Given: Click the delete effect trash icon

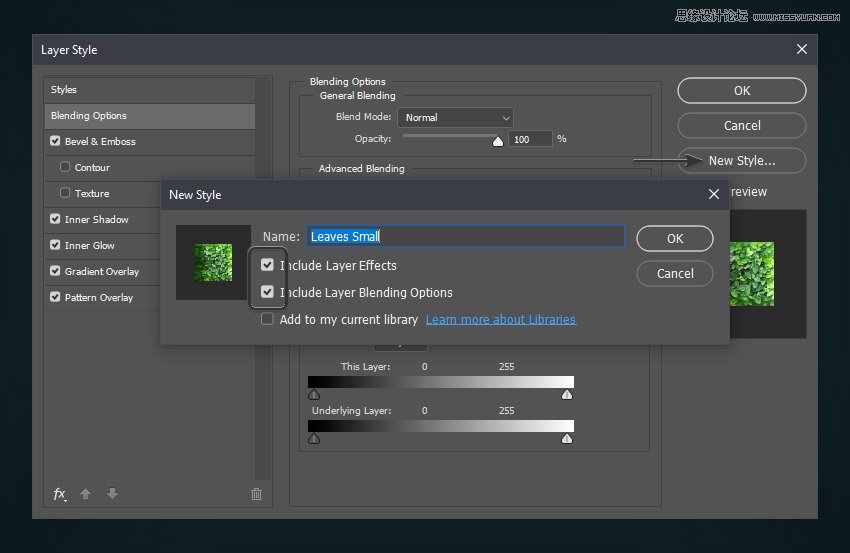Looking at the screenshot, I should click(x=256, y=494).
